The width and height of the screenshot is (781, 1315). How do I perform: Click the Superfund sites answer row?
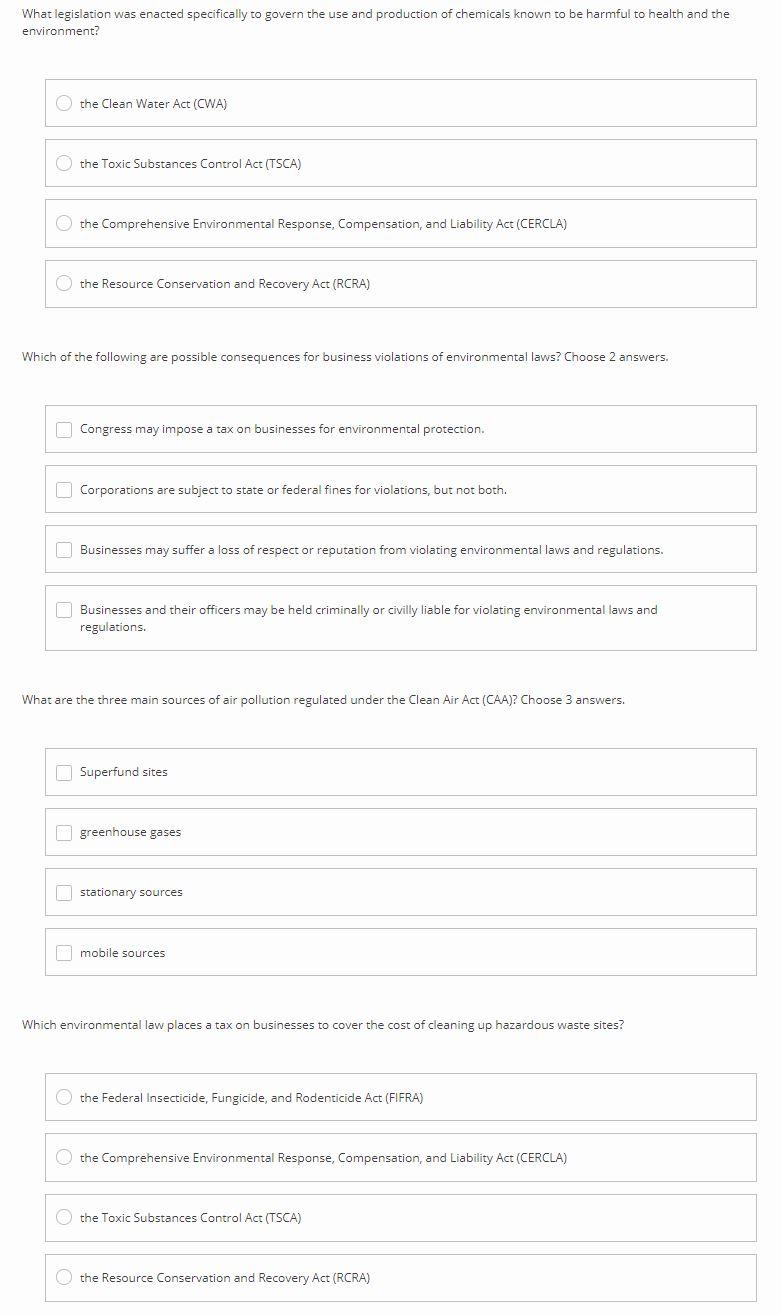coord(400,772)
